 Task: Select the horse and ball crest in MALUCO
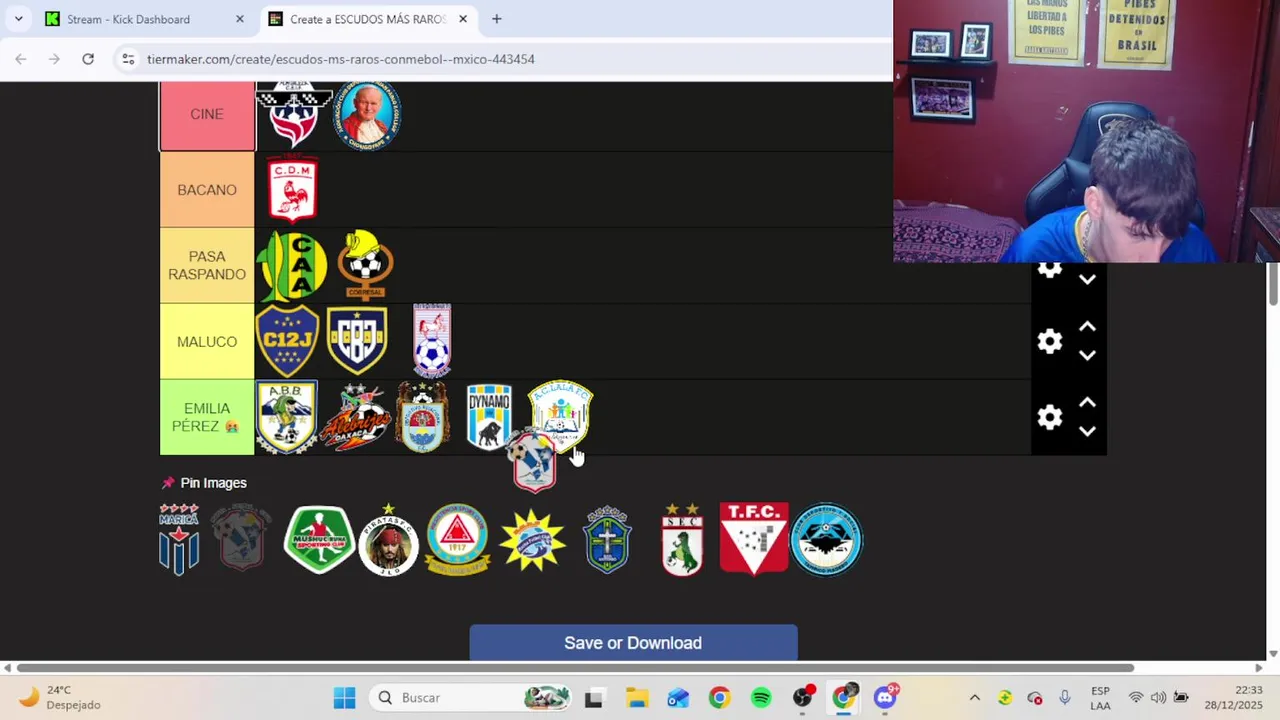(x=432, y=340)
